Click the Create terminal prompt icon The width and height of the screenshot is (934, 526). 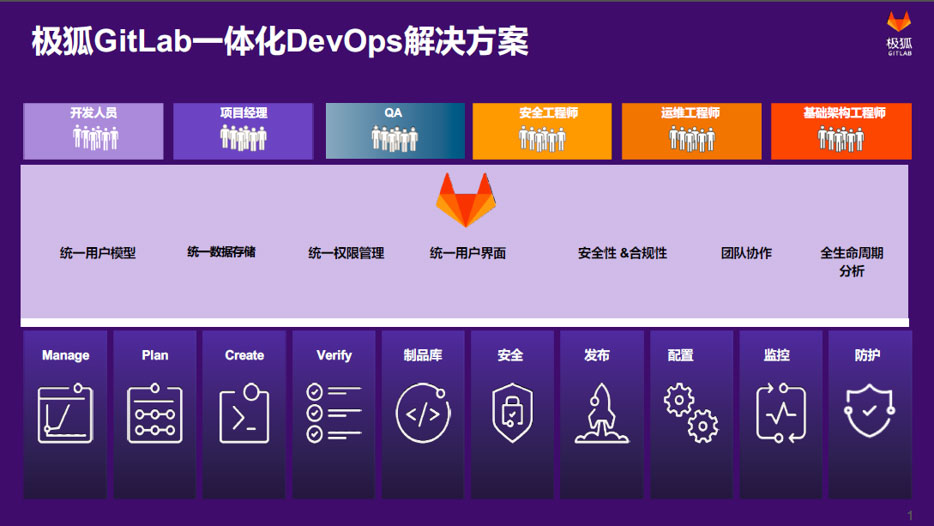244,413
